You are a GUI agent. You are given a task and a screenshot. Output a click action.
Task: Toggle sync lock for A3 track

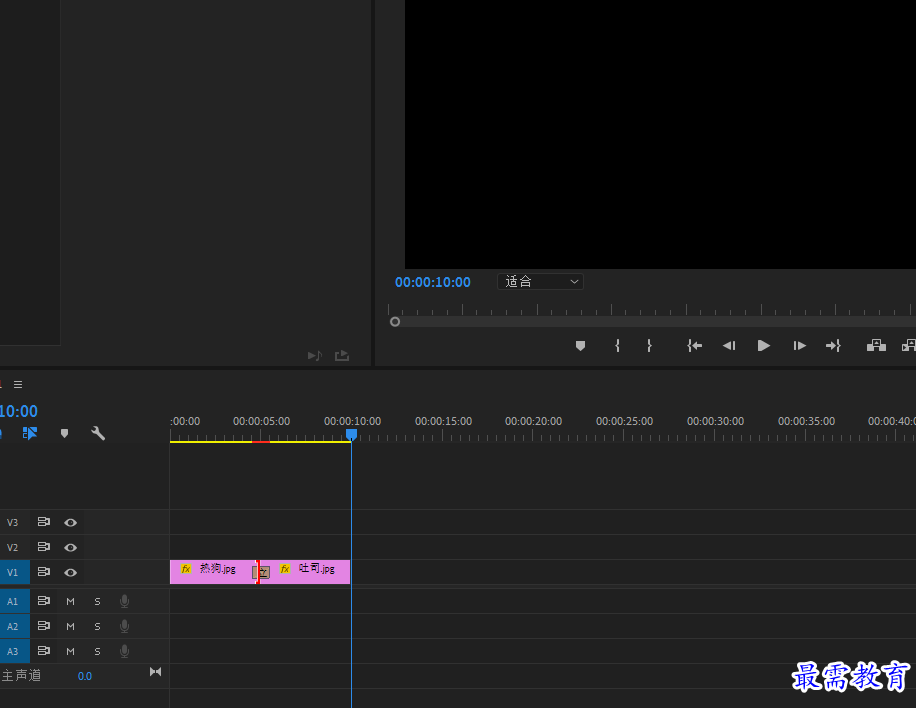click(x=44, y=651)
